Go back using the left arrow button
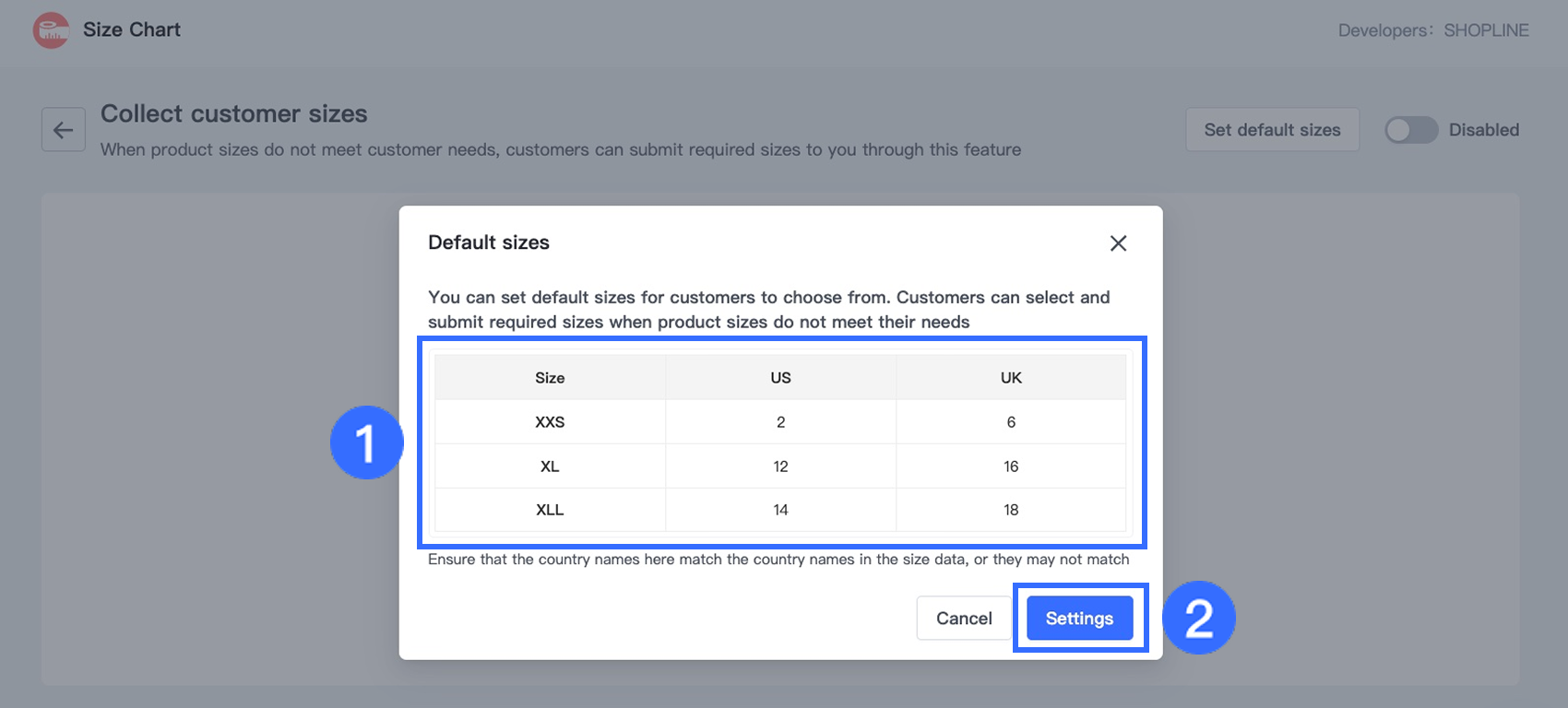 click(64, 130)
